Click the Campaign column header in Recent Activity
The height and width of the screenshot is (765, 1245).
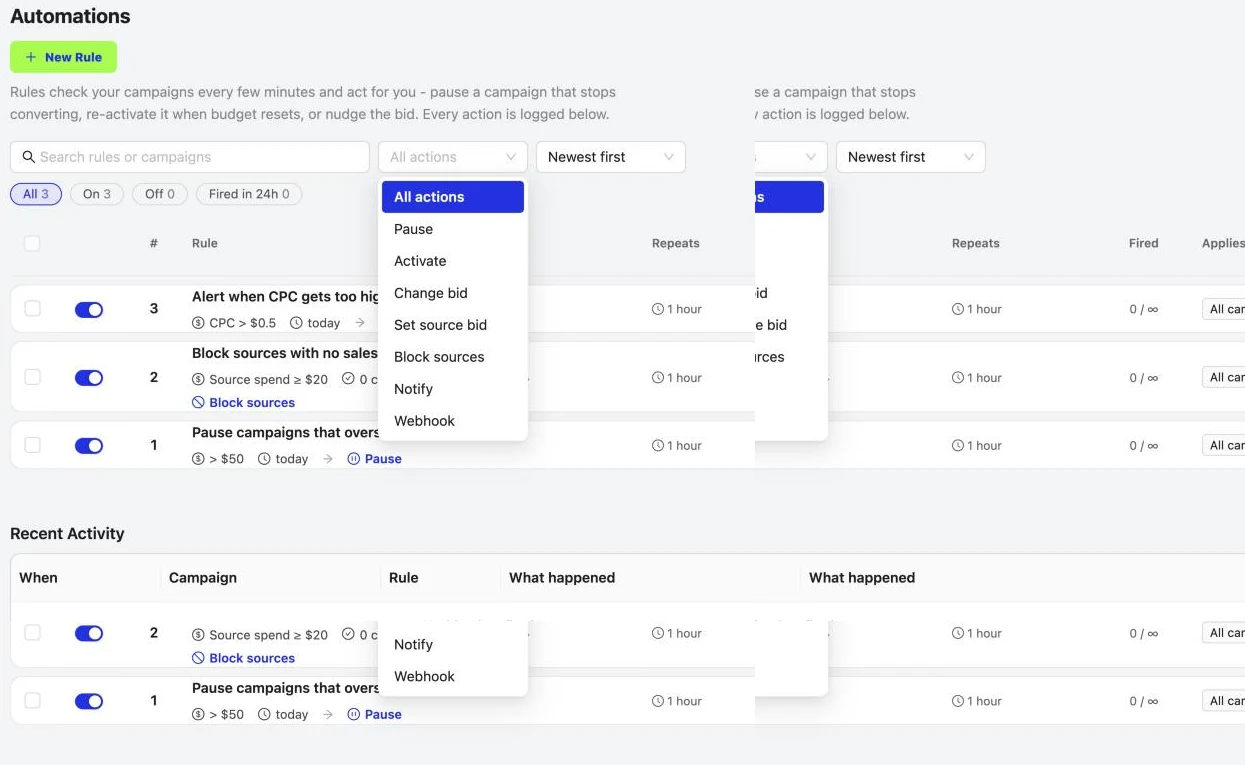point(203,578)
